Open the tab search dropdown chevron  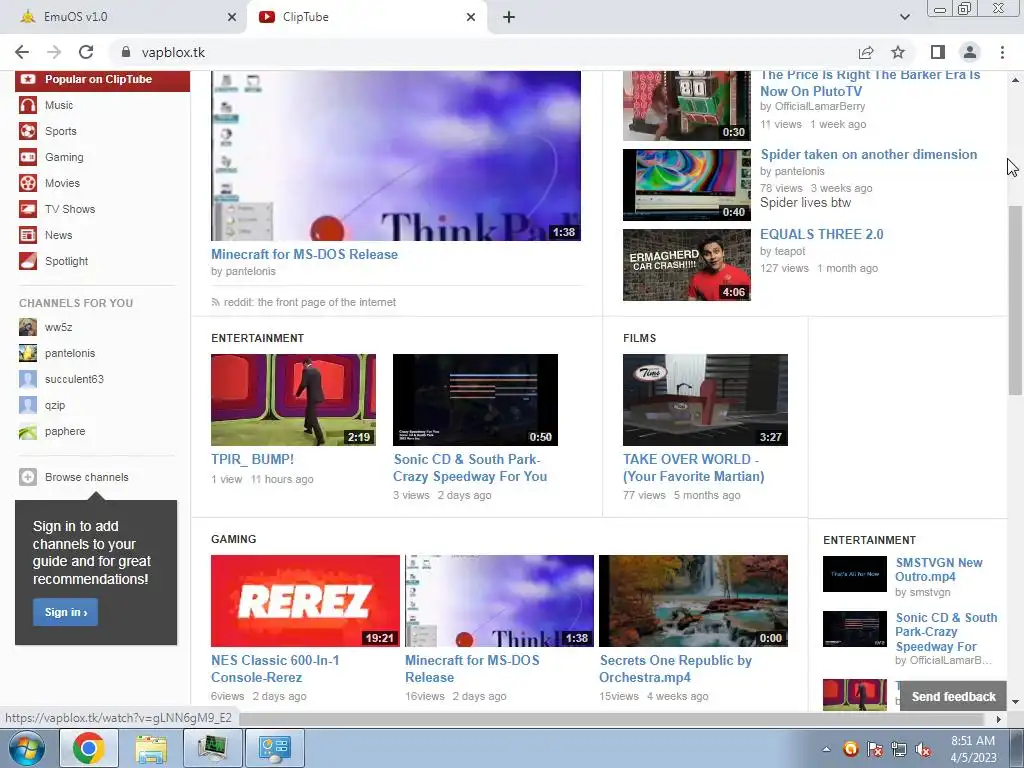(904, 17)
